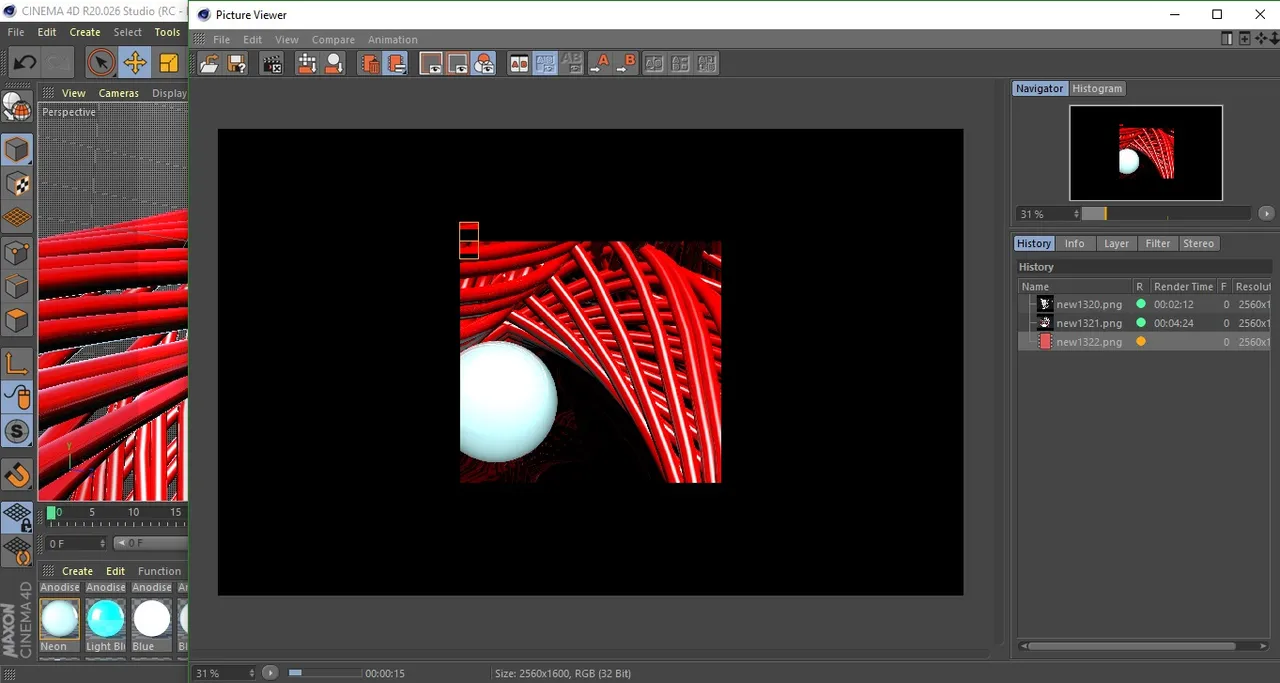Select the Scale tool in Cinema 4D
Viewport: 1280px width, 683px height.
pos(168,63)
